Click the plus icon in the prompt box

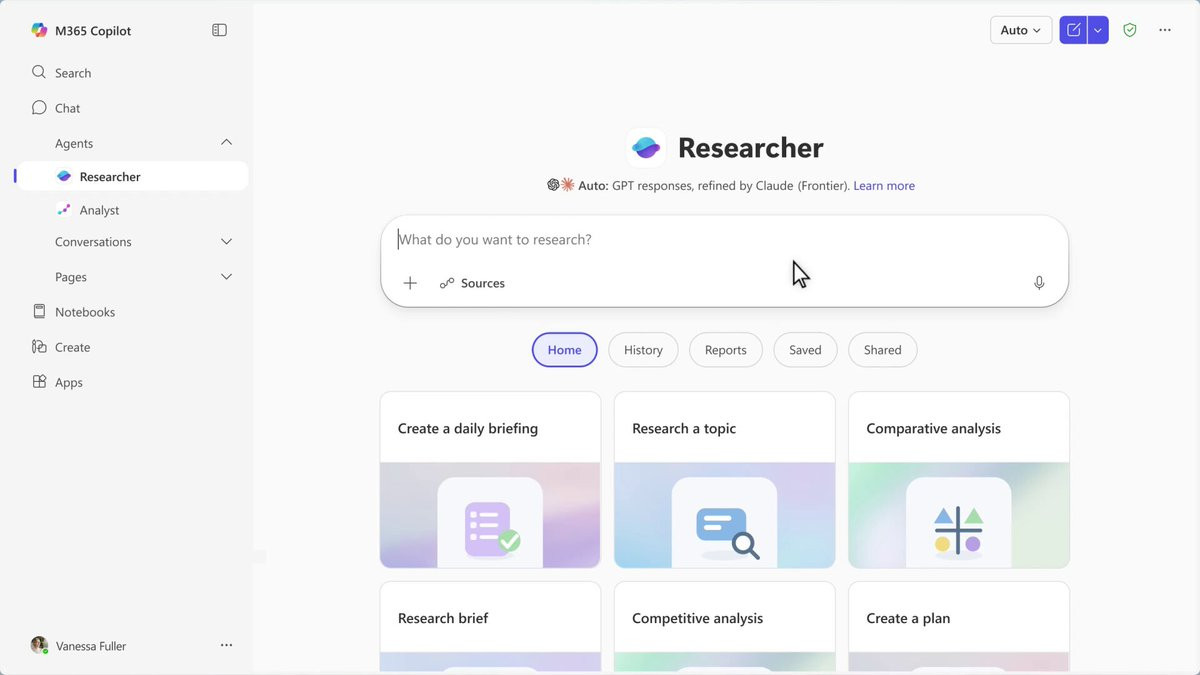(410, 283)
